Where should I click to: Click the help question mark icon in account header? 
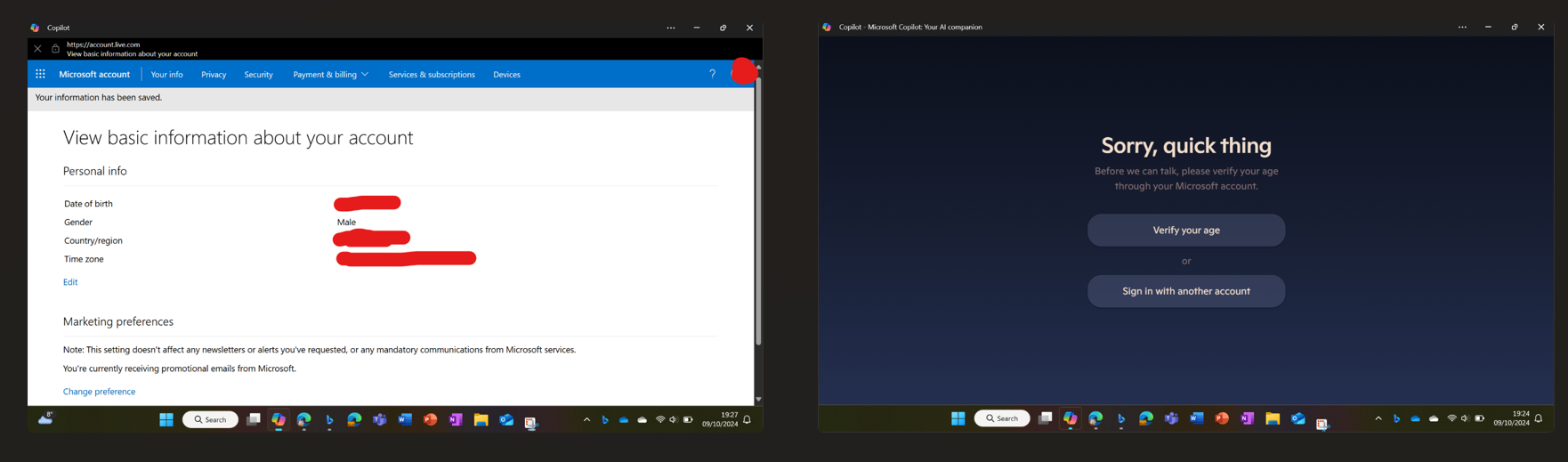[x=712, y=74]
